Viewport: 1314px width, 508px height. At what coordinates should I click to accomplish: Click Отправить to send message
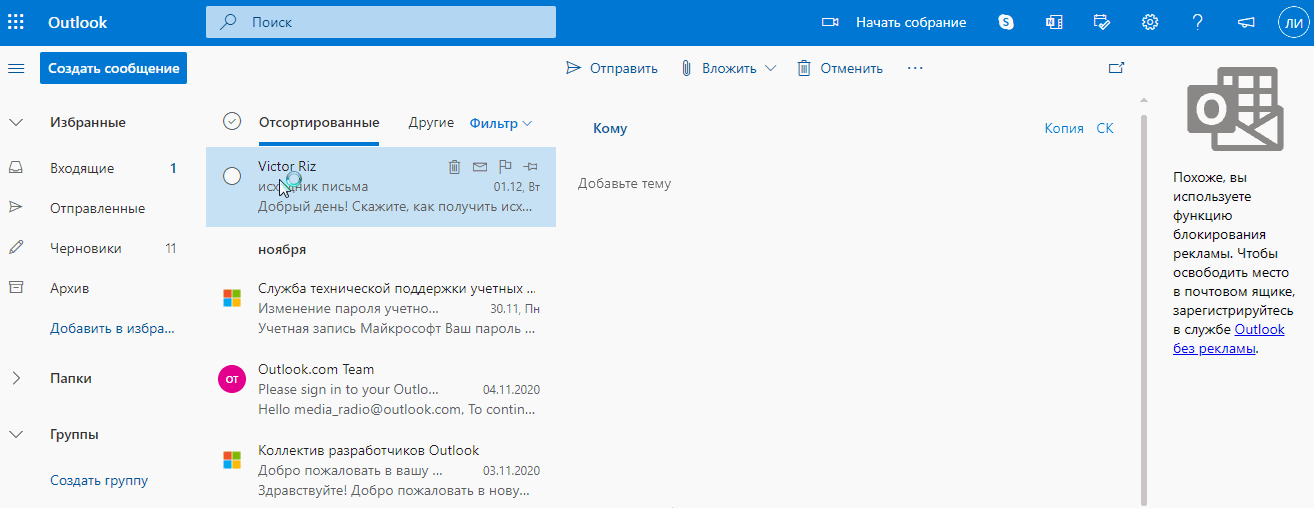coord(612,68)
